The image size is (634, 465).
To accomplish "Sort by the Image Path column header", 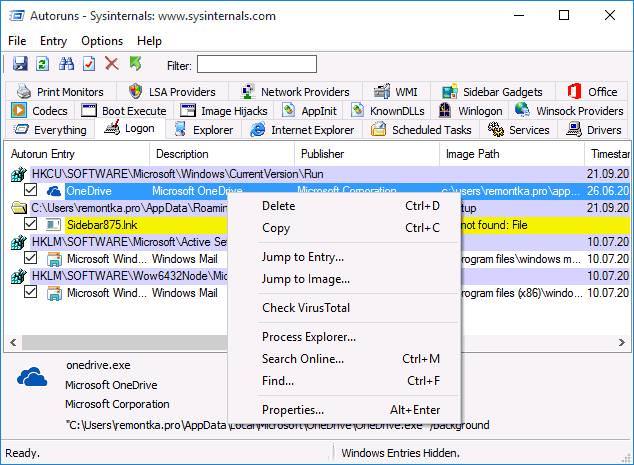I will click(x=512, y=154).
